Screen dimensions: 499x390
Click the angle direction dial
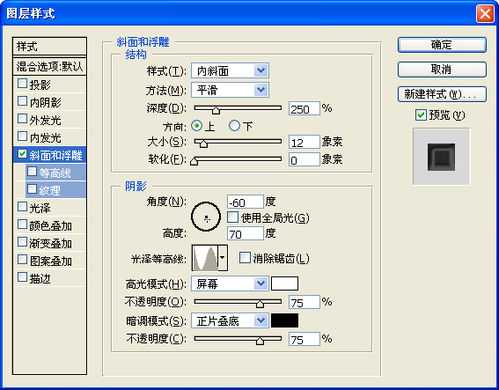click(206, 217)
